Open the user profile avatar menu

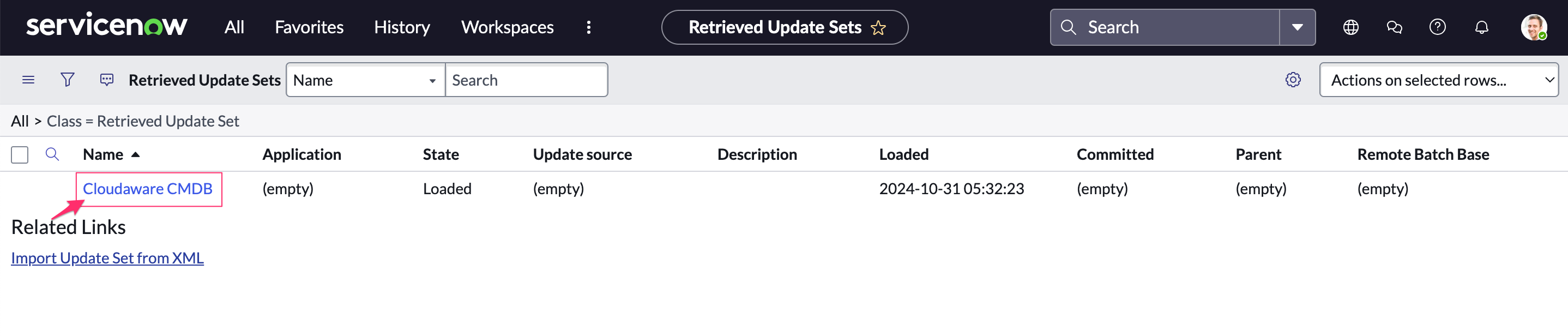click(1533, 27)
